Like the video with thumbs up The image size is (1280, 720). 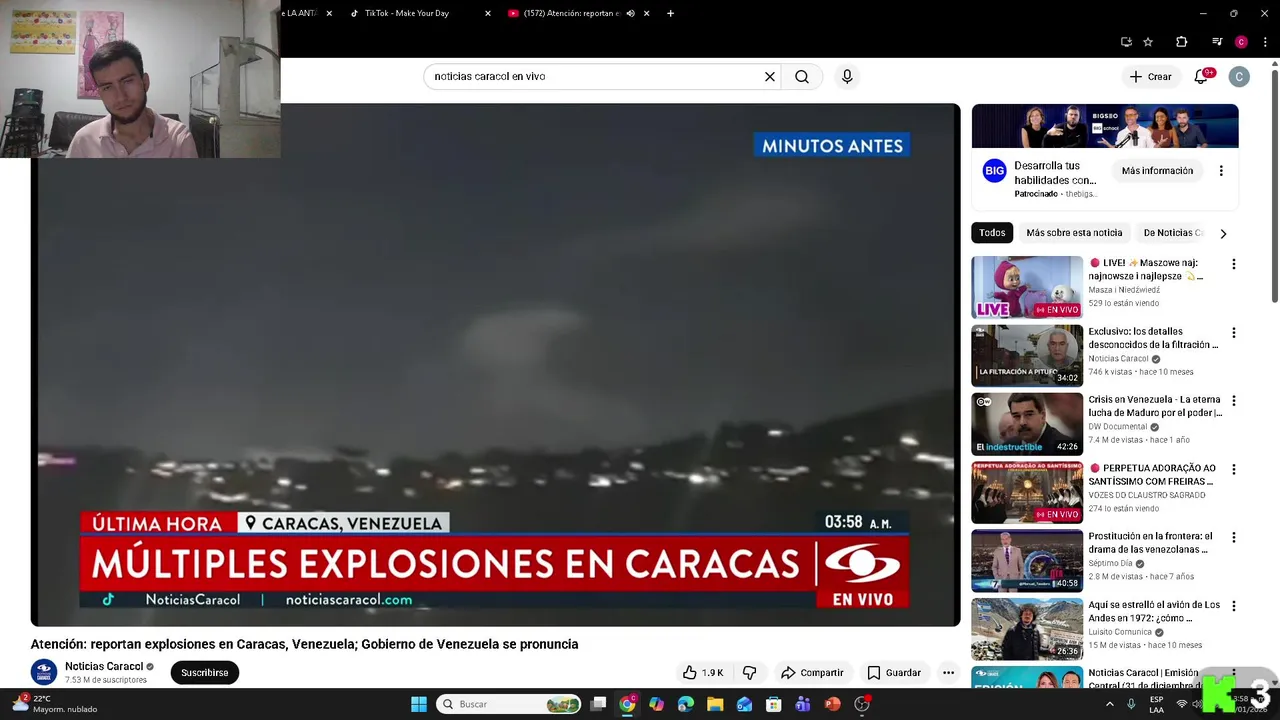(703, 673)
